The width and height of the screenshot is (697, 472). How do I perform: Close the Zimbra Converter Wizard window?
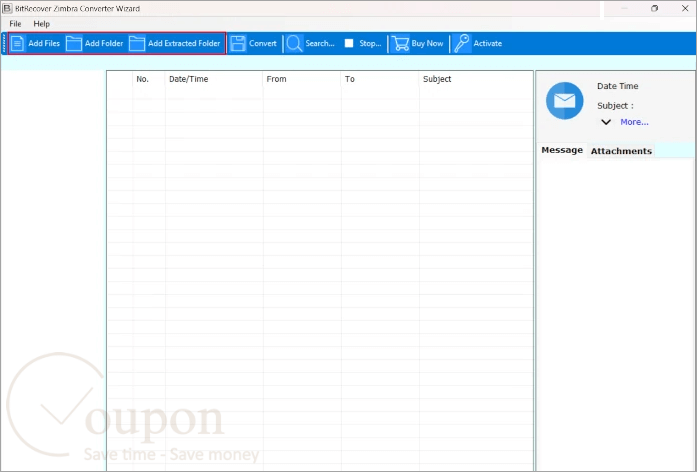pos(685,8)
